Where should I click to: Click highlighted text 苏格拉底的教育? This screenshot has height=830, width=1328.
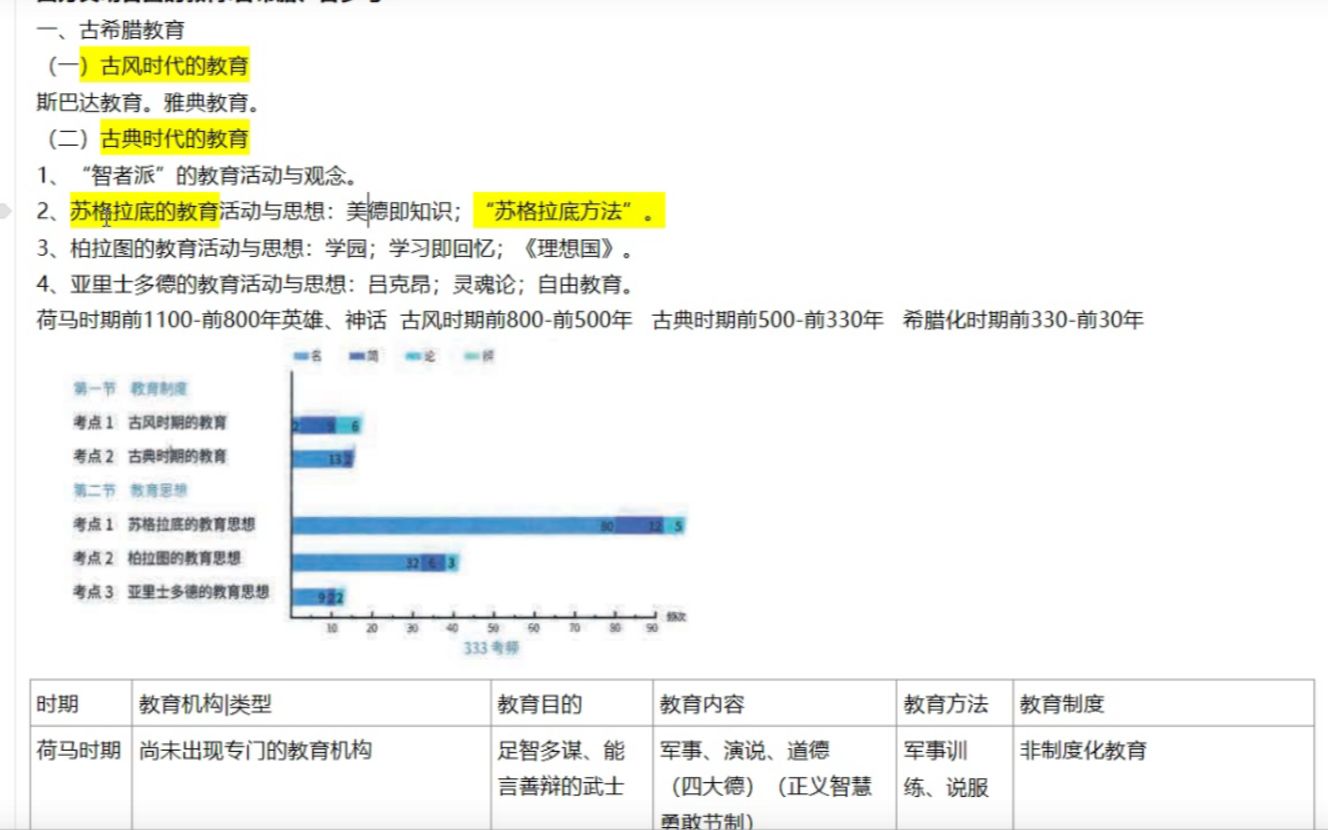(x=144, y=211)
